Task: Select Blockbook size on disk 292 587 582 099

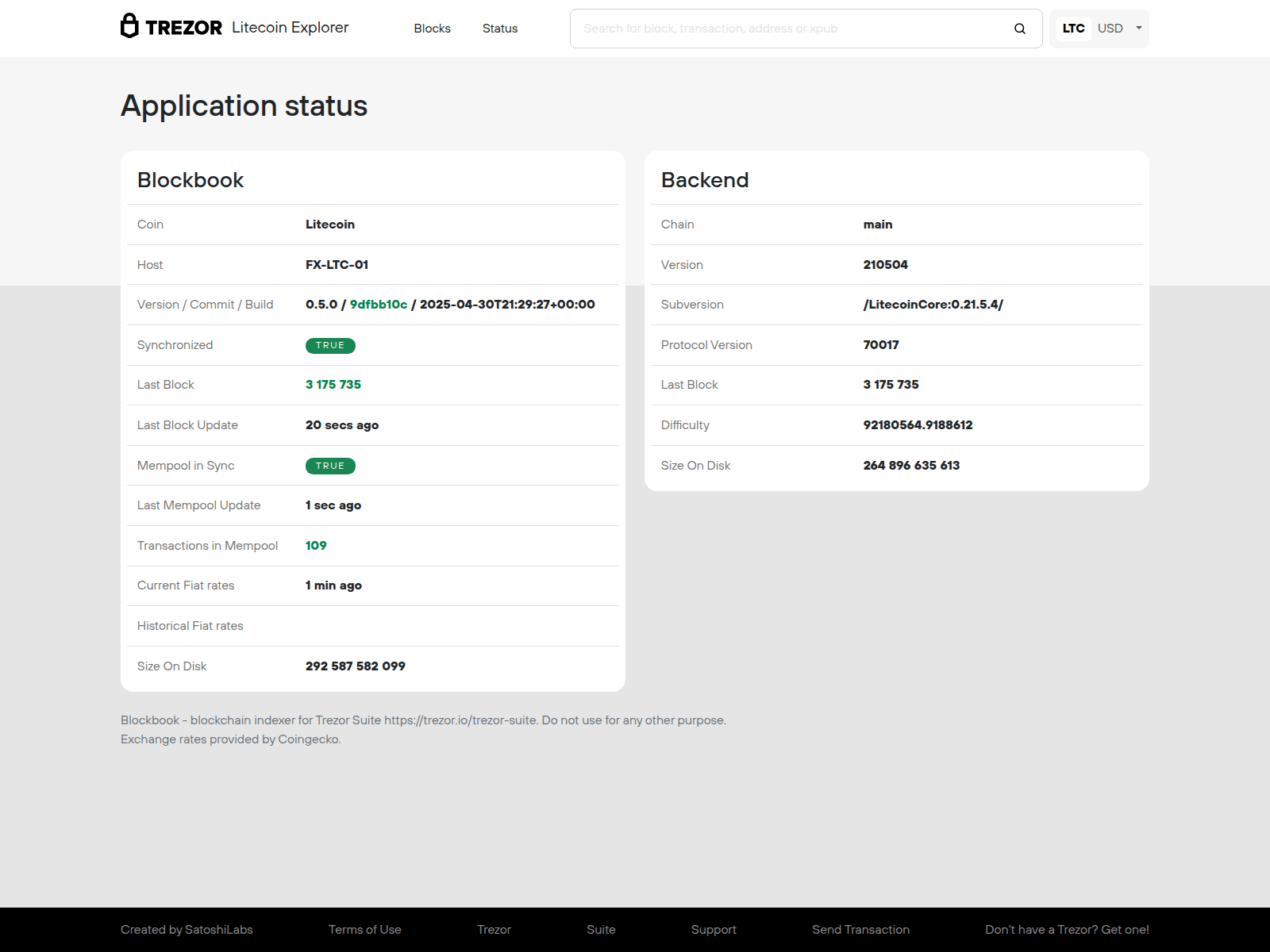Action: pos(356,666)
